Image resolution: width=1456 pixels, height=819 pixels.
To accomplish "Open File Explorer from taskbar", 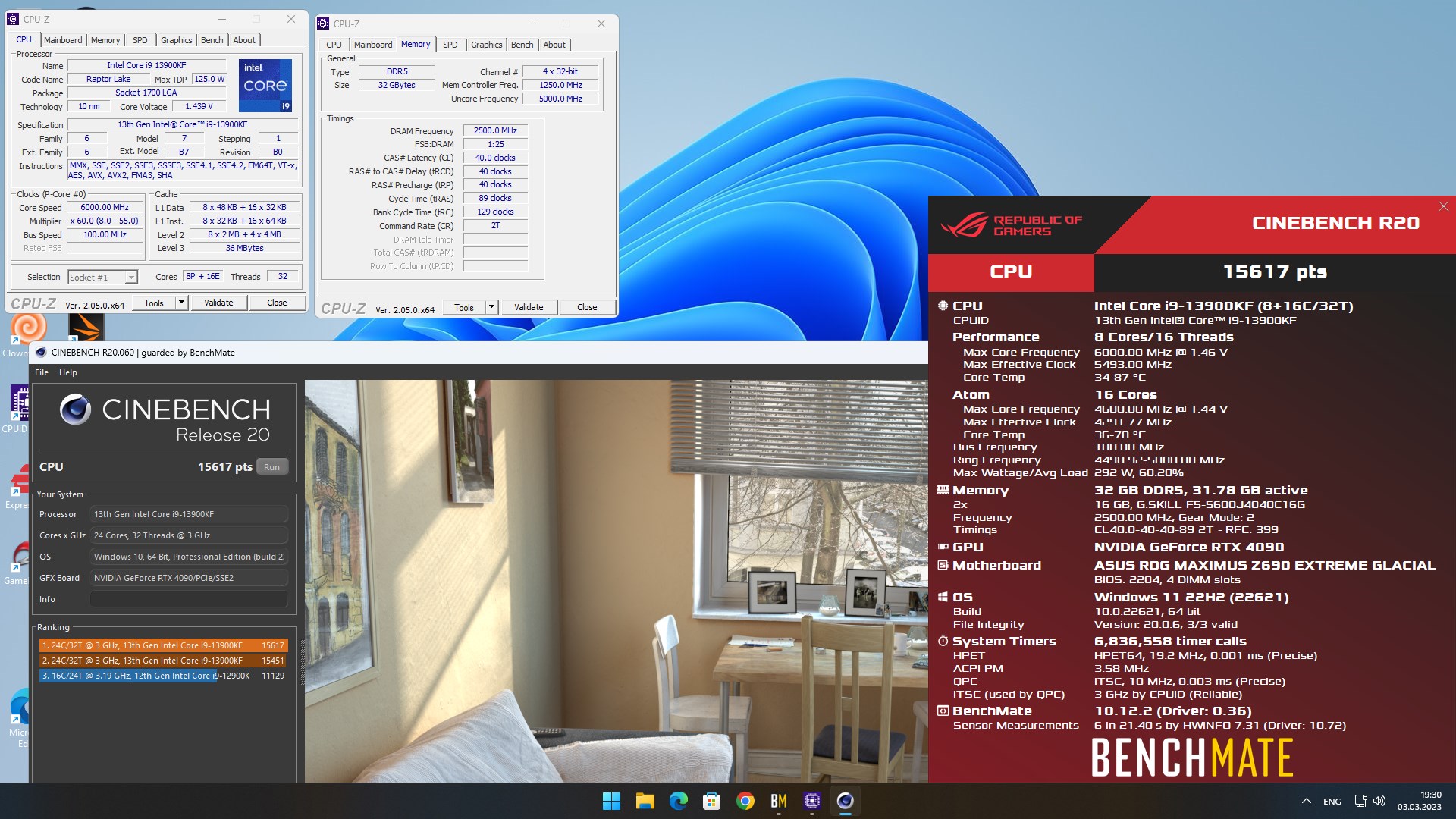I will pyautogui.click(x=645, y=801).
